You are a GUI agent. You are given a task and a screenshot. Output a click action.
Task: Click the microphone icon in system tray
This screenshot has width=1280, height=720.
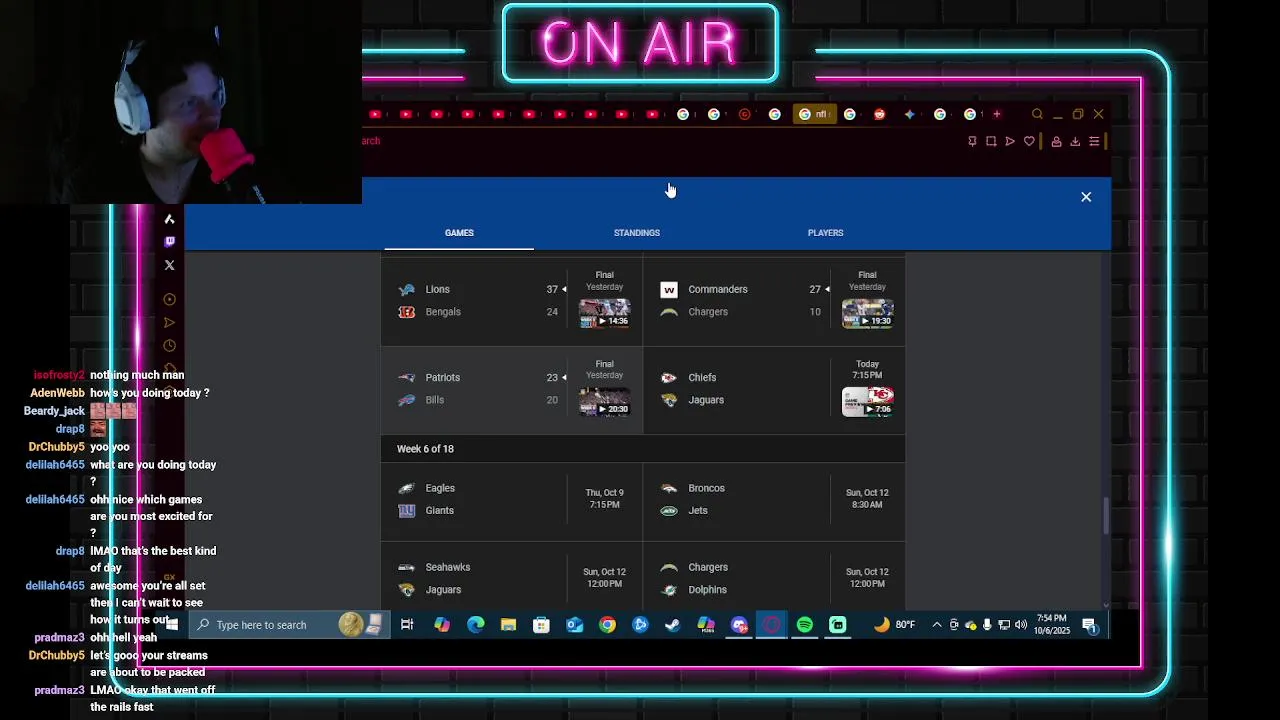coord(987,625)
